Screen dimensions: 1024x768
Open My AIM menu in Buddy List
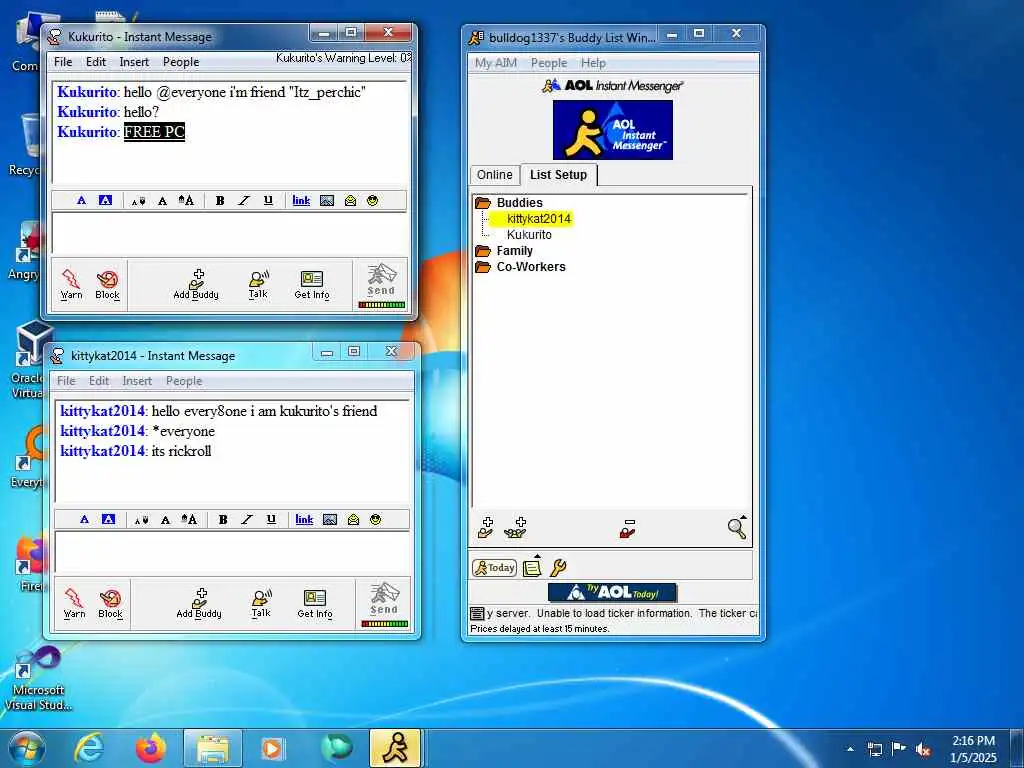tap(496, 63)
